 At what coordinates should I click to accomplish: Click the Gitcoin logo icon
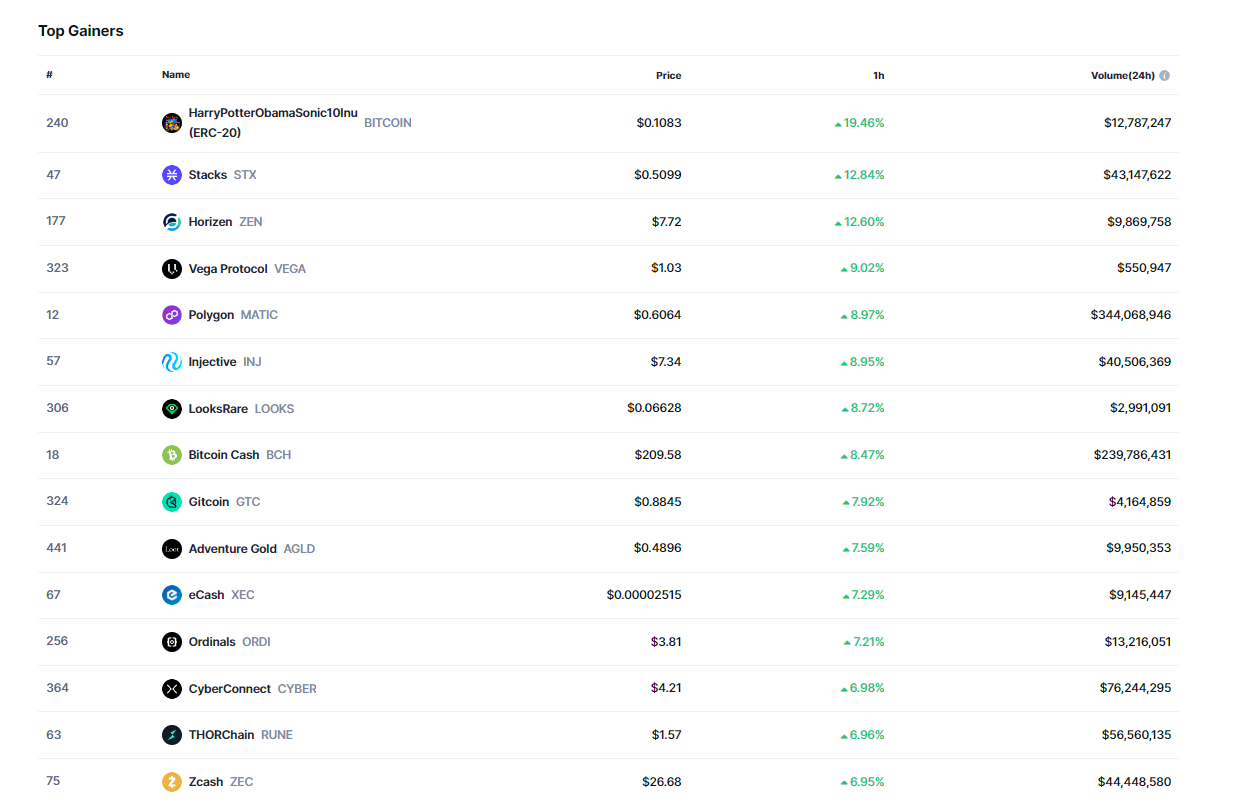coord(172,502)
